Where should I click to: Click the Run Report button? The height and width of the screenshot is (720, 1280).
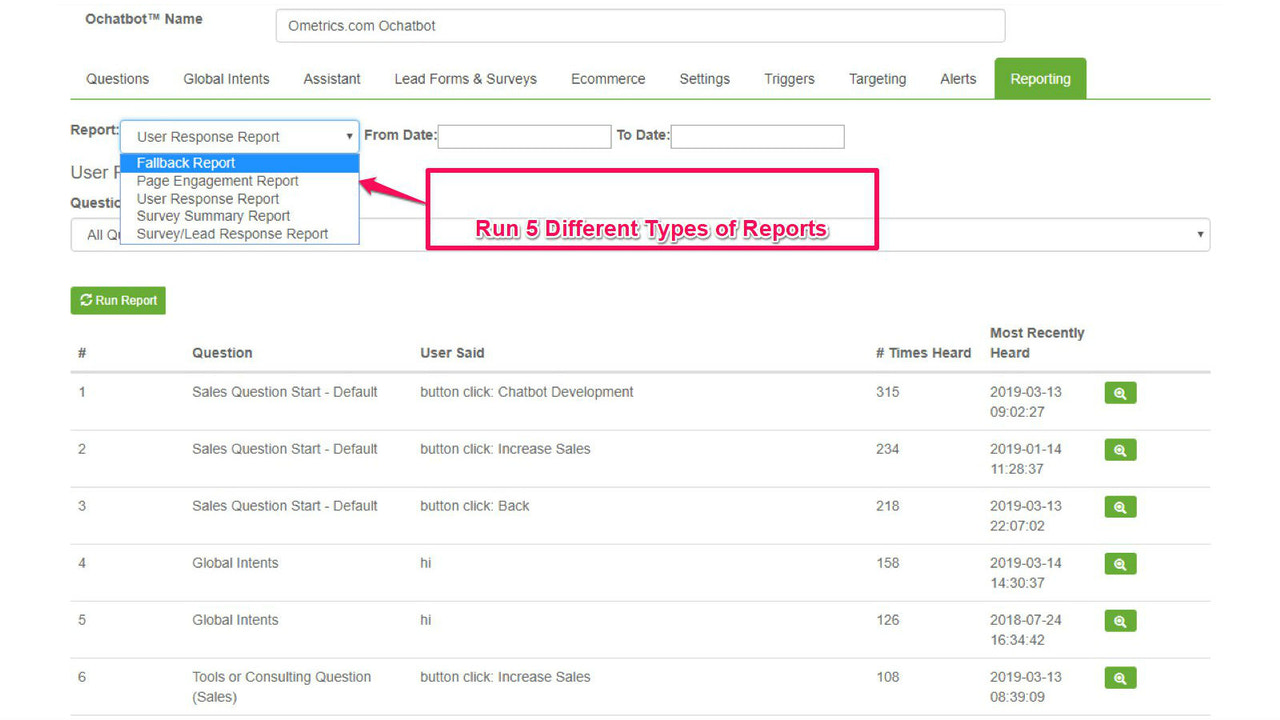tap(117, 300)
